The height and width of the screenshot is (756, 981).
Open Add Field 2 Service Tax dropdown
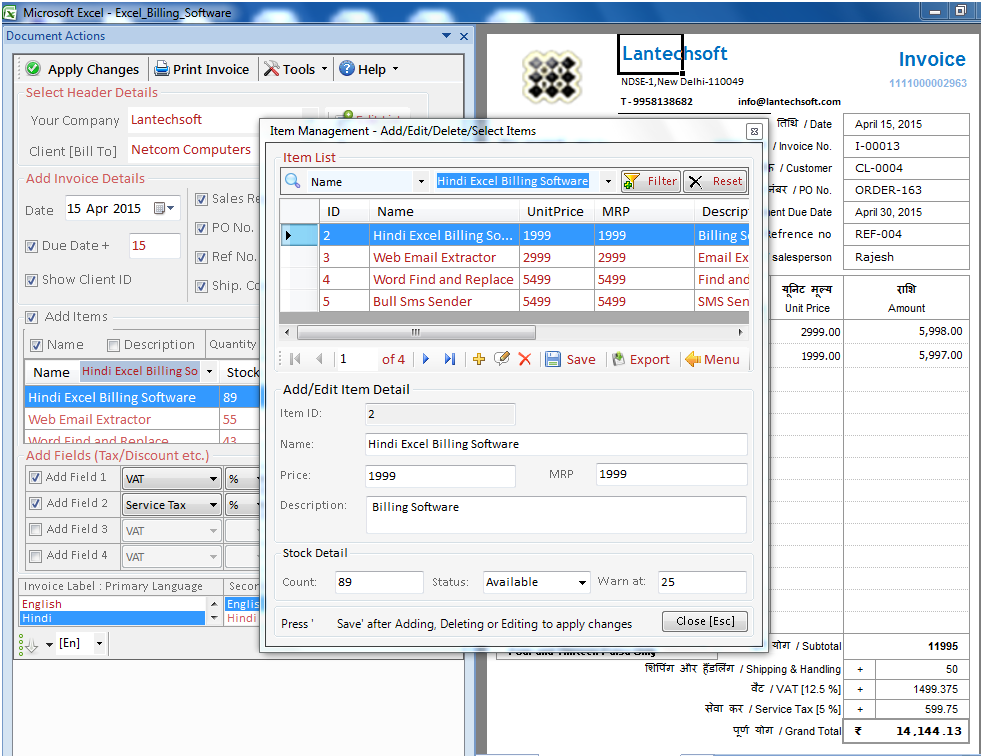coord(213,504)
